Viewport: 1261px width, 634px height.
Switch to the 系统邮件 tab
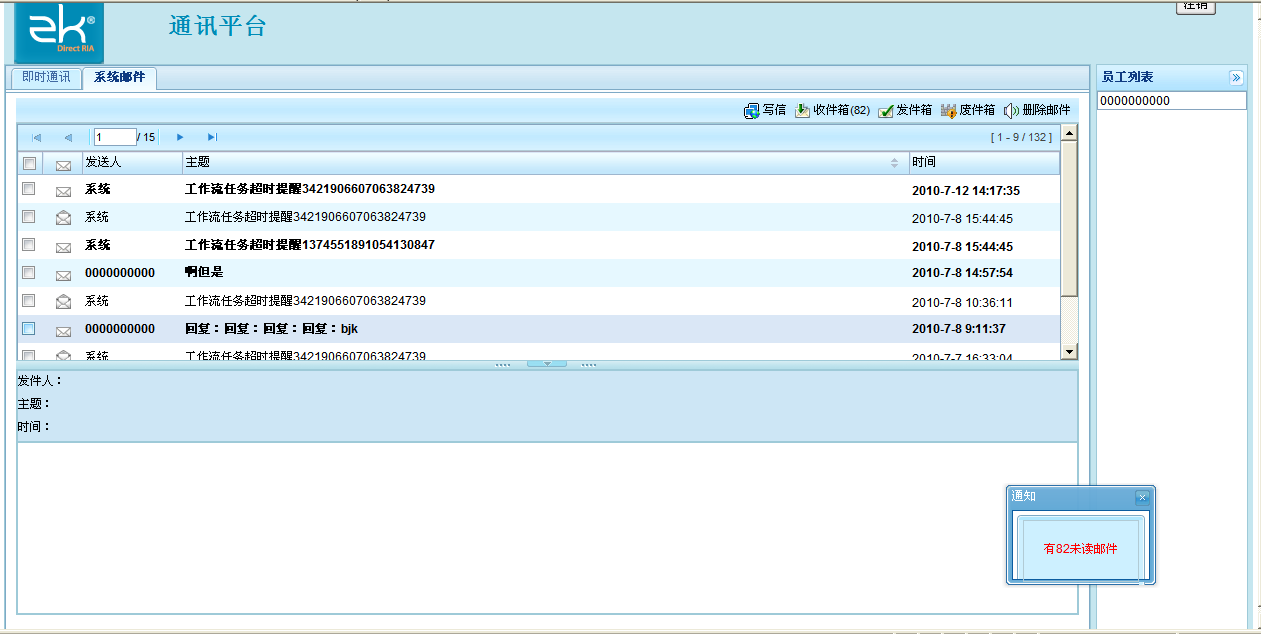pos(118,77)
